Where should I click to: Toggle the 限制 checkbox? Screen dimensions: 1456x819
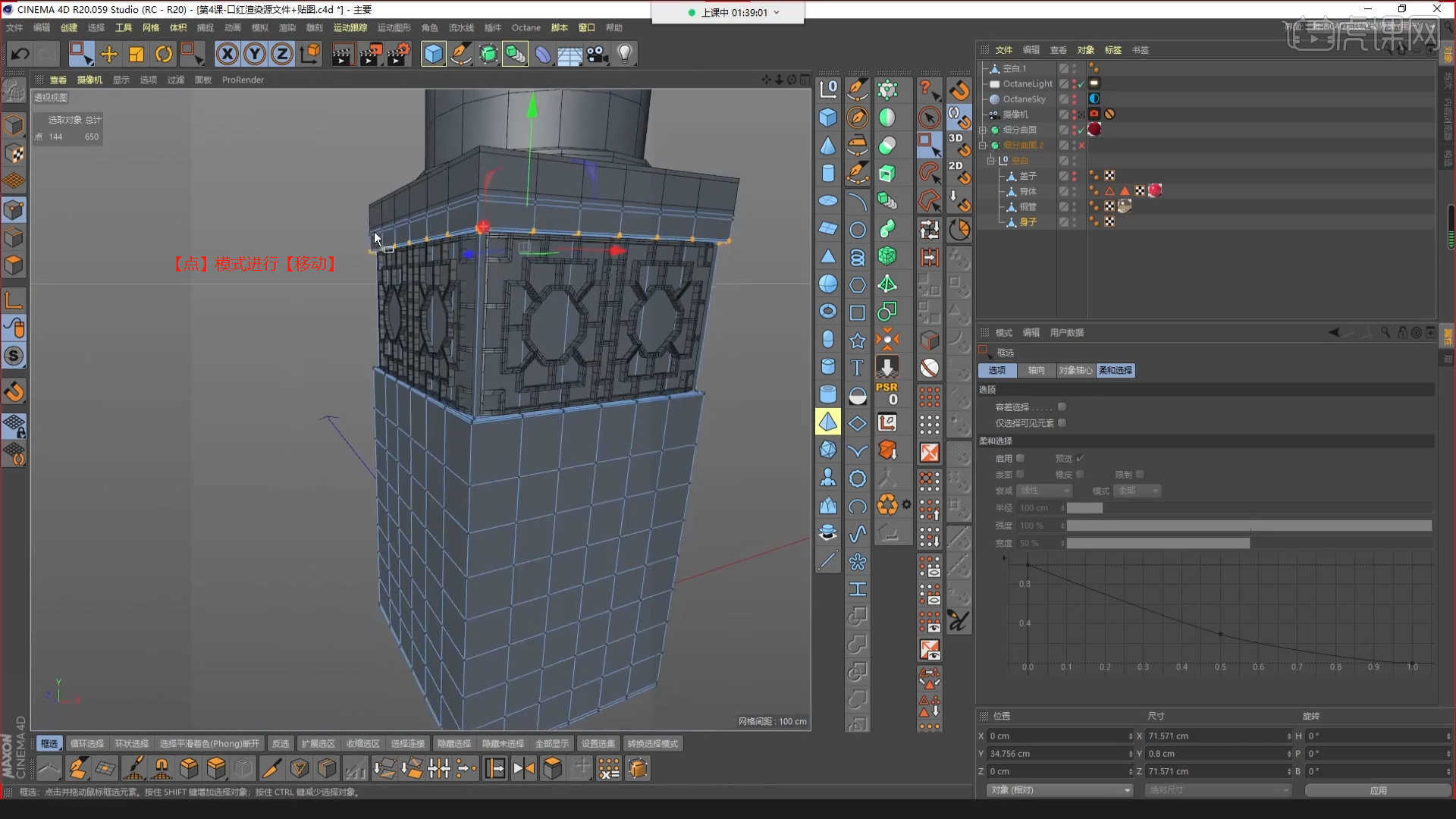(1140, 475)
